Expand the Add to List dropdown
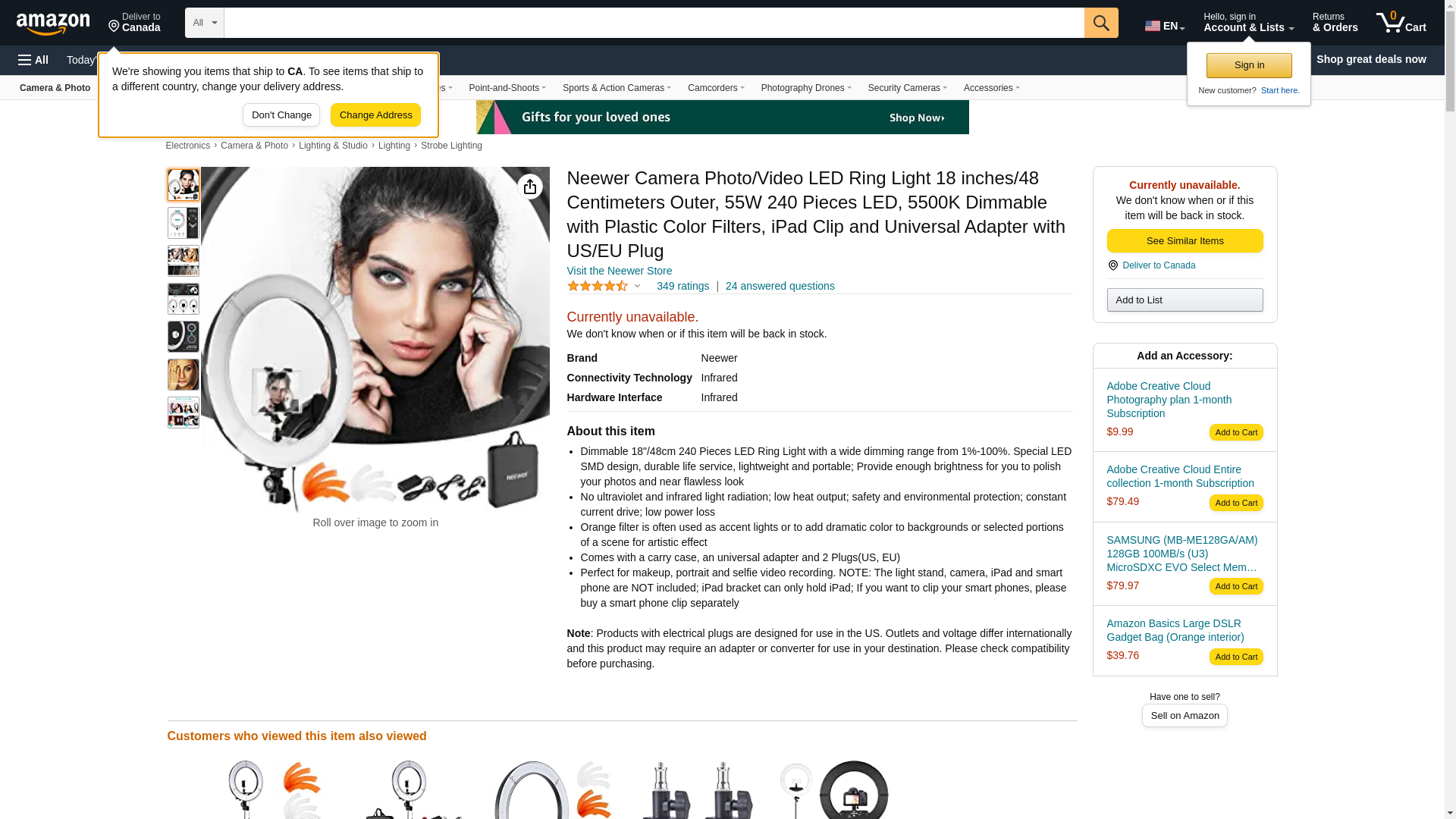This screenshot has height=819, width=1456. coord(1185,300)
